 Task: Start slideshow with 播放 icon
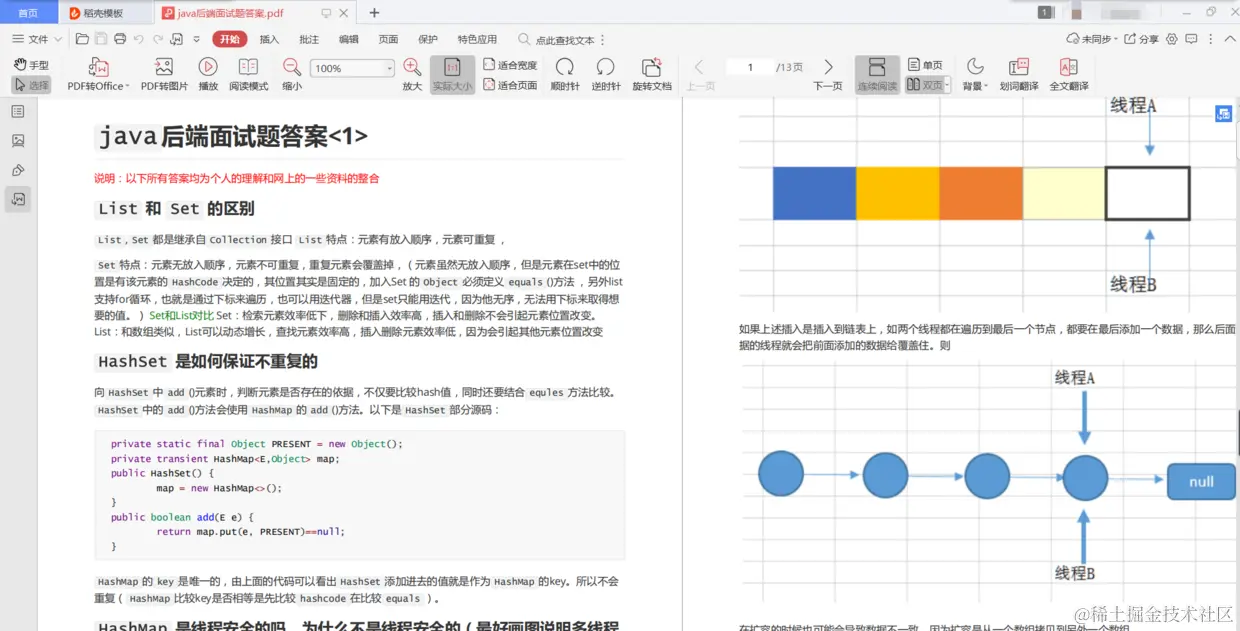click(208, 75)
